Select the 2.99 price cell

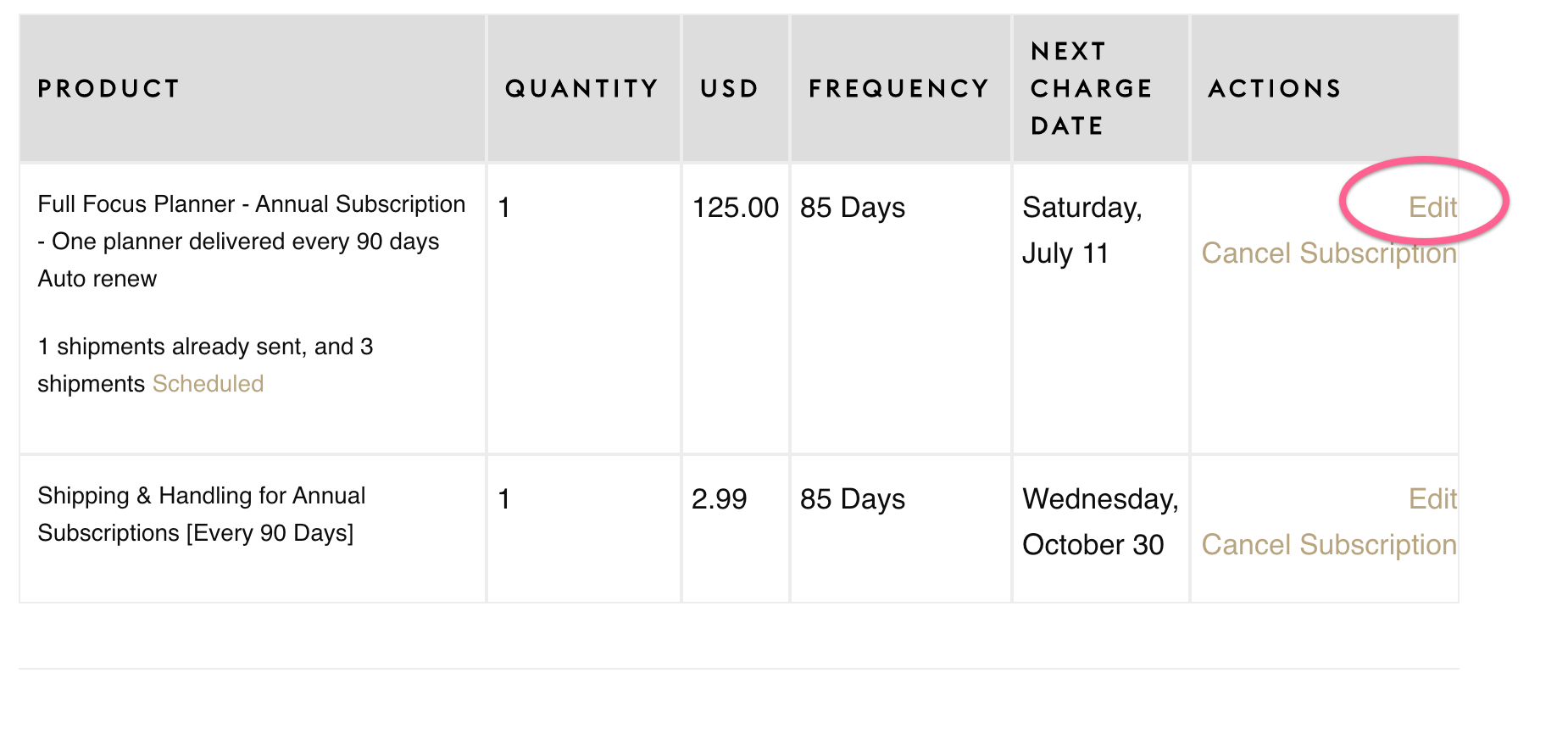[719, 499]
